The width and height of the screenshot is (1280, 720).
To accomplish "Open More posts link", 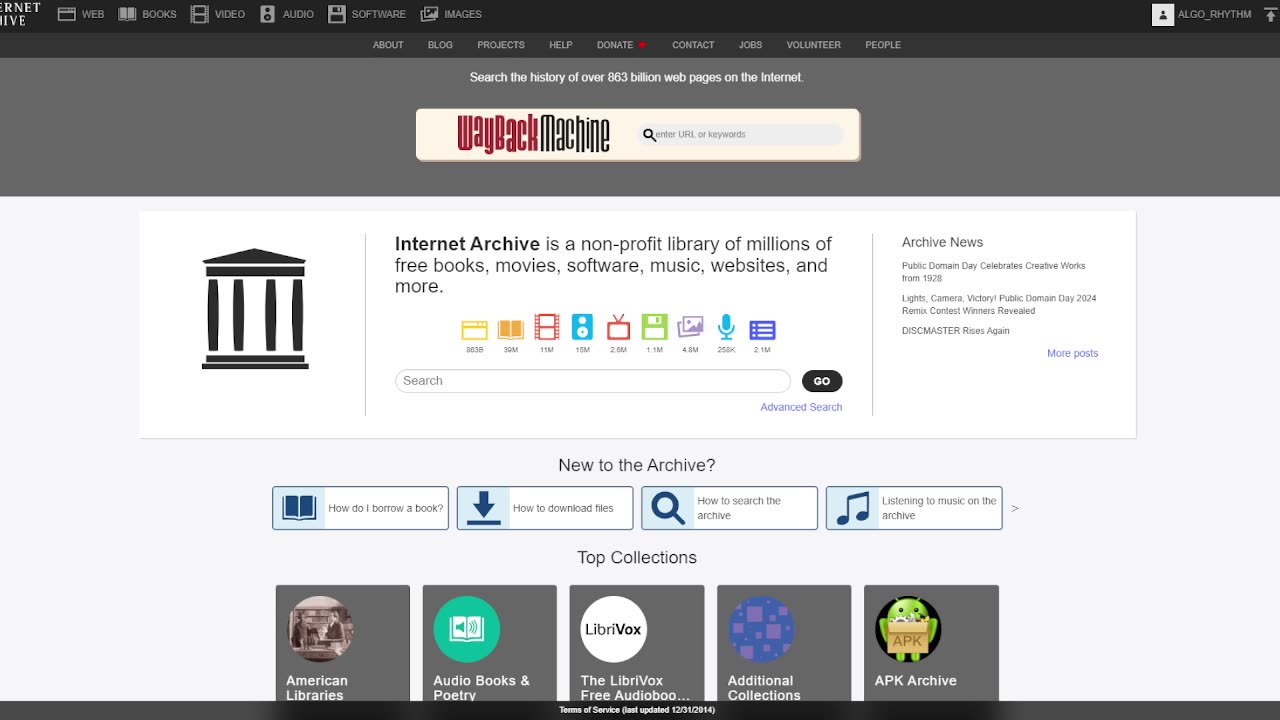I will [x=1073, y=353].
